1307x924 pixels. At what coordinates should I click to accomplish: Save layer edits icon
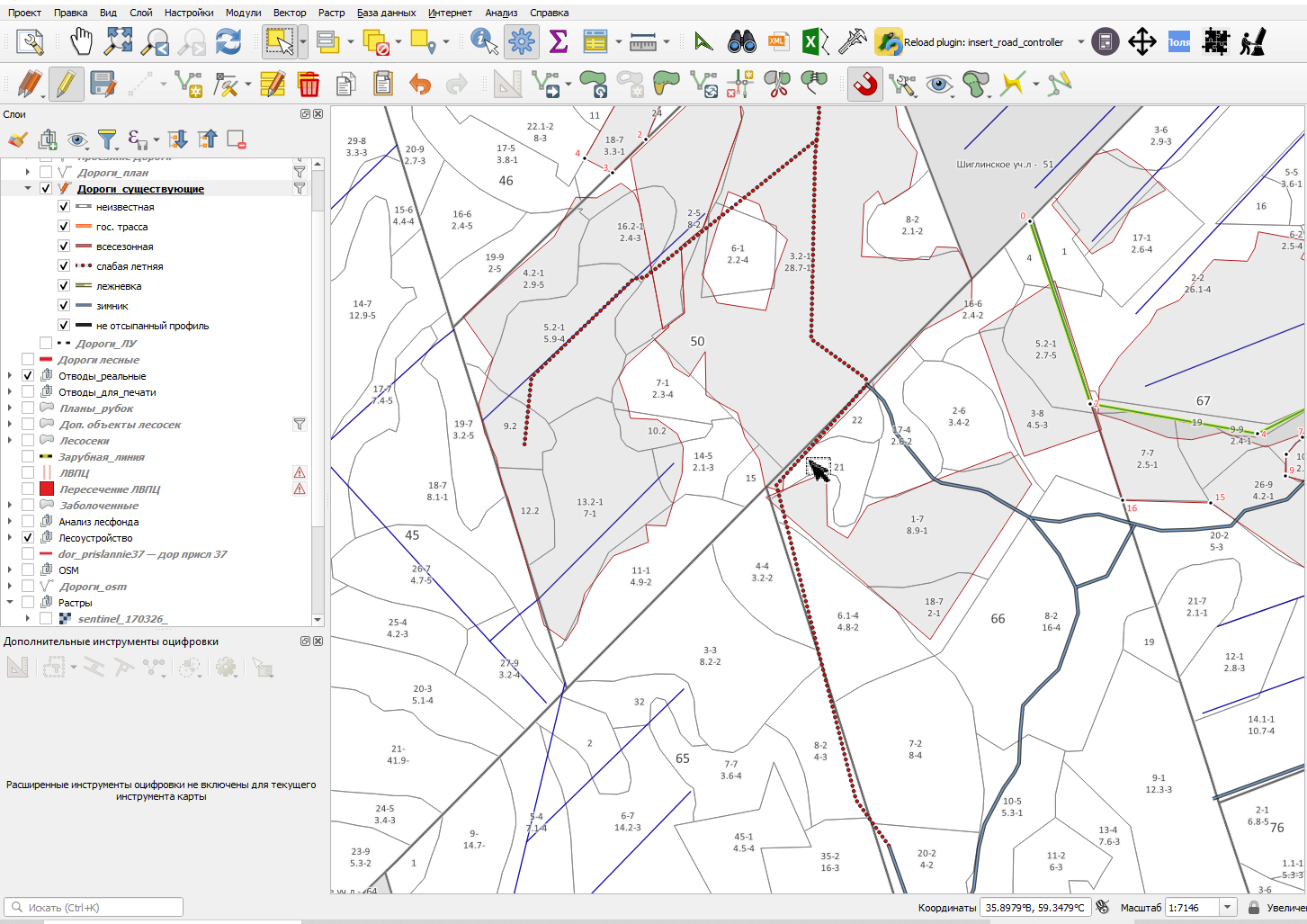pyautogui.click(x=103, y=84)
